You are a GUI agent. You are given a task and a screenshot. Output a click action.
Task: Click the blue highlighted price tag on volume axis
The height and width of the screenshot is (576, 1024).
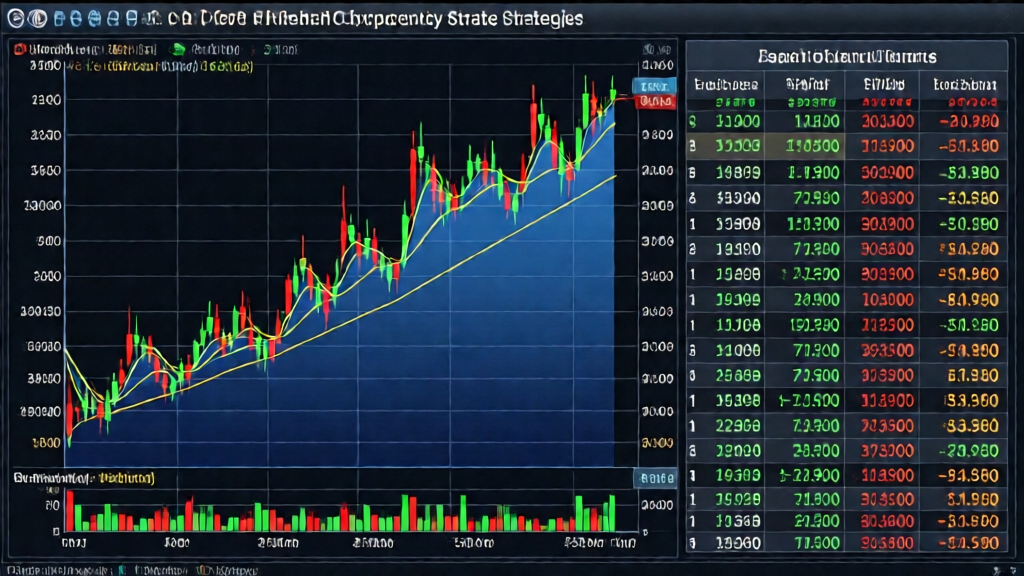(655, 478)
